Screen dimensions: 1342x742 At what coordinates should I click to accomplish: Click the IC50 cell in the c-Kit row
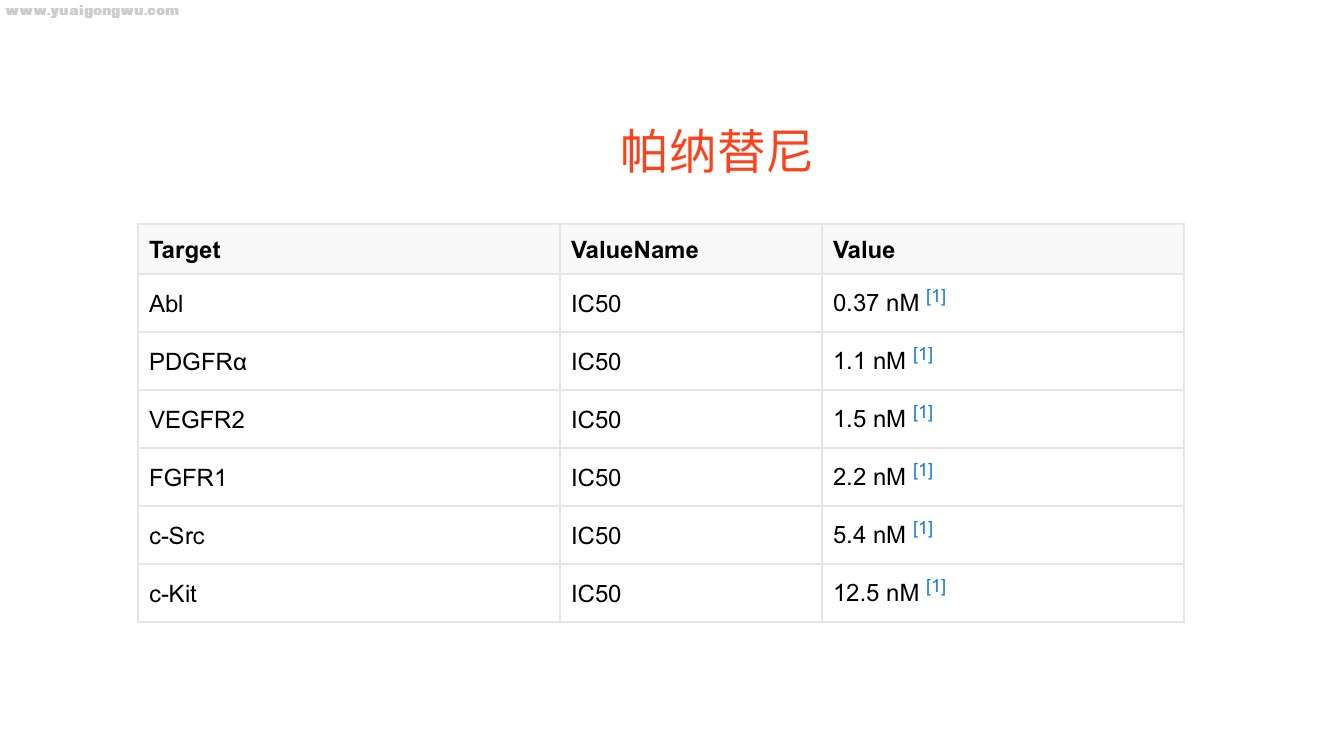596,594
